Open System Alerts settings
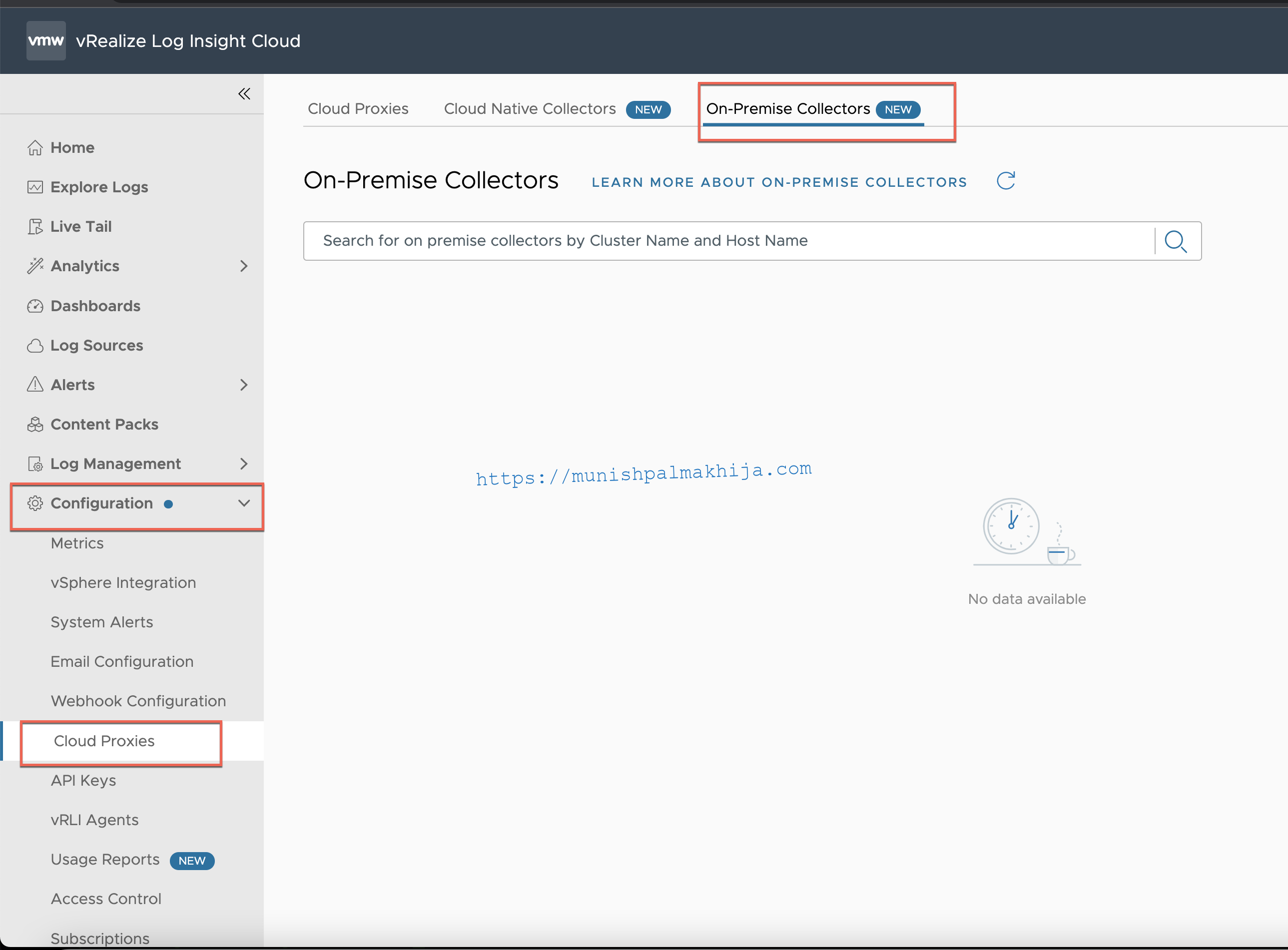1288x950 pixels. 102,622
